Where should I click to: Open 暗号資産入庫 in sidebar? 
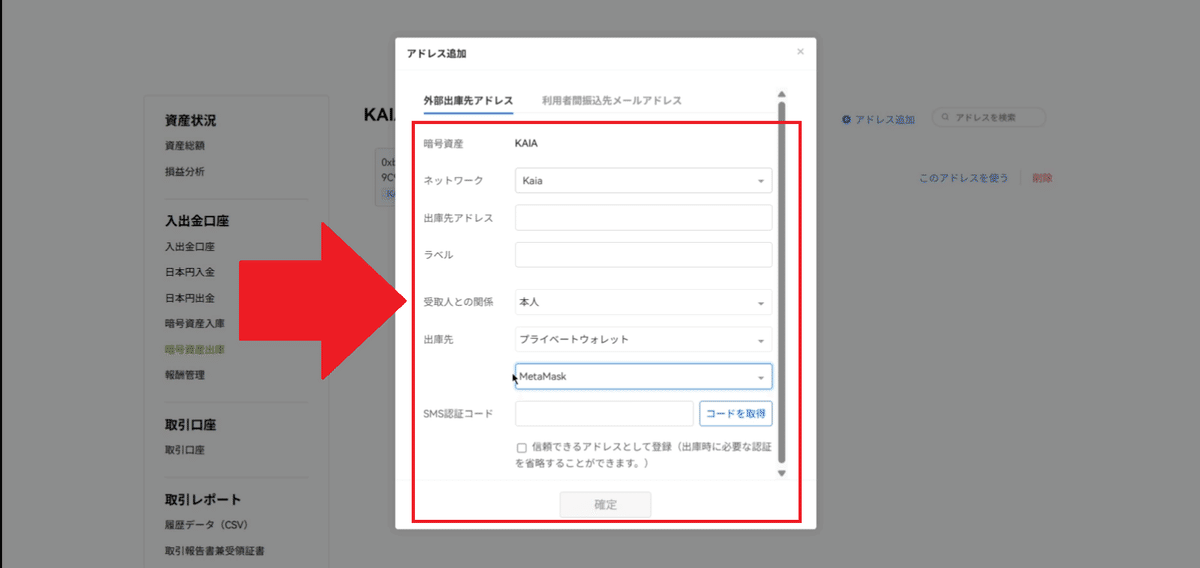pyautogui.click(x=195, y=324)
